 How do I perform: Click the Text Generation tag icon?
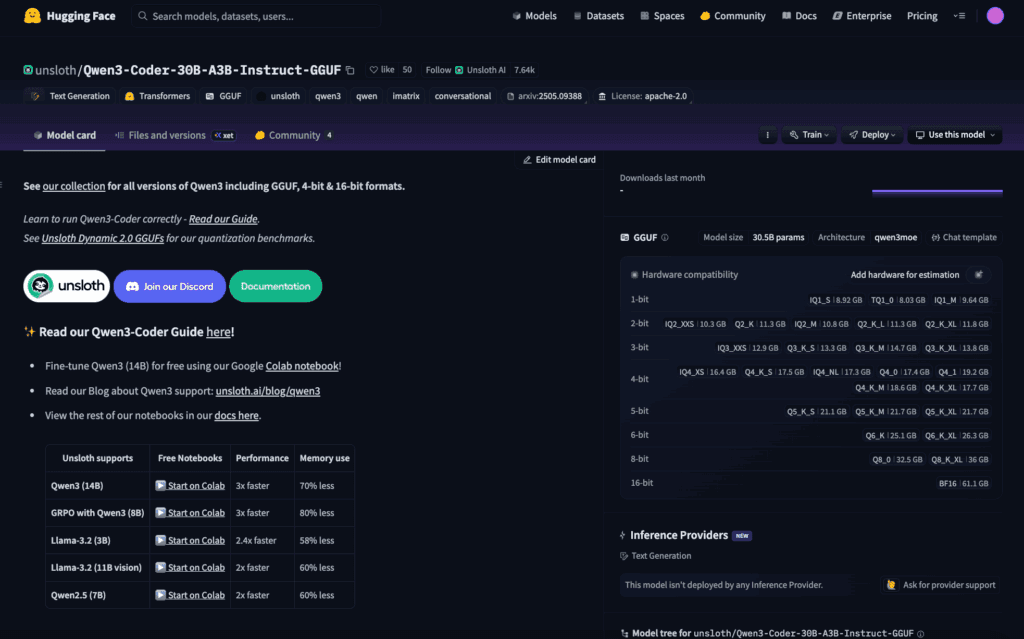click(35, 96)
